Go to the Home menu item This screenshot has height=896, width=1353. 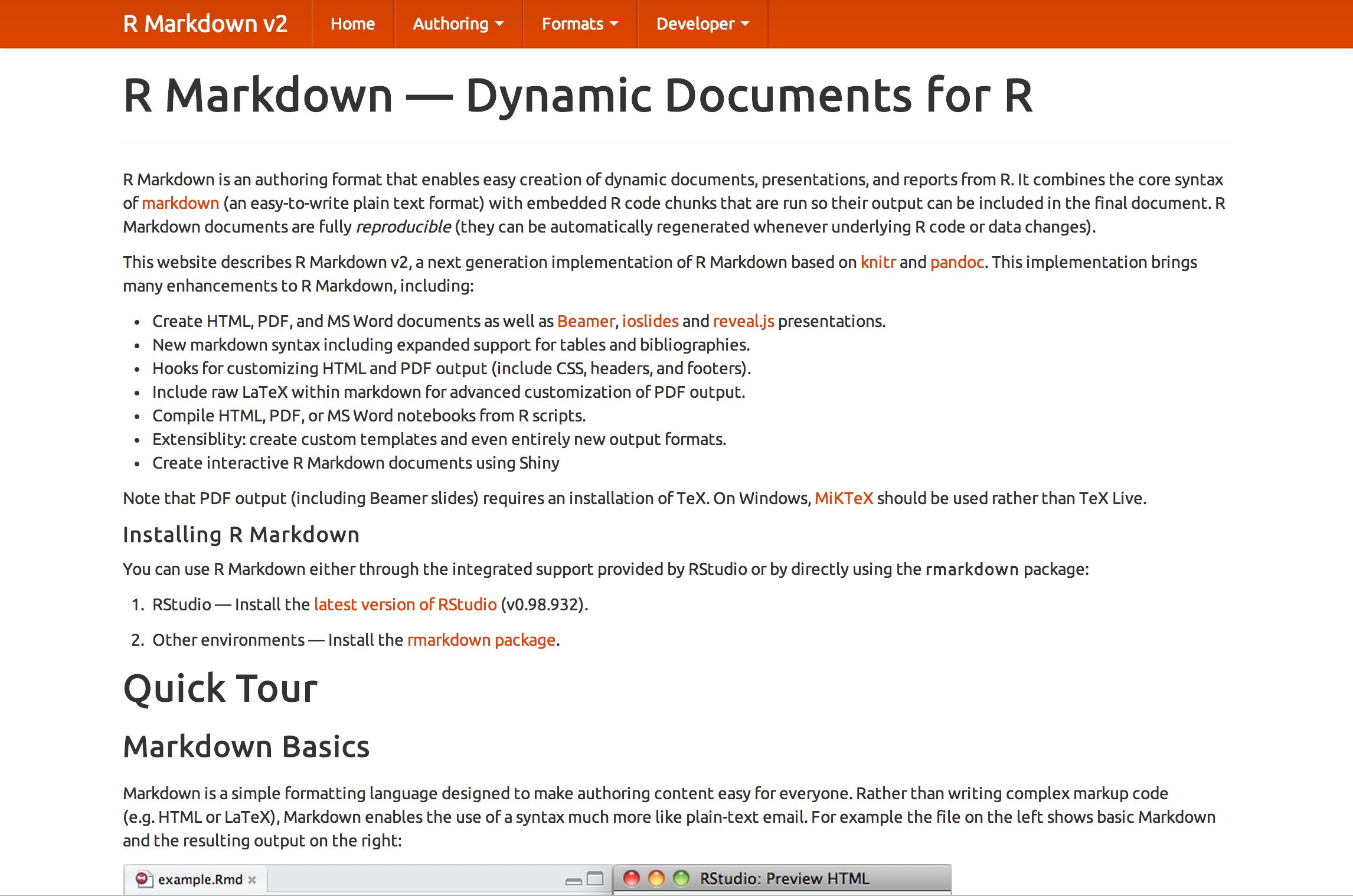click(x=352, y=24)
